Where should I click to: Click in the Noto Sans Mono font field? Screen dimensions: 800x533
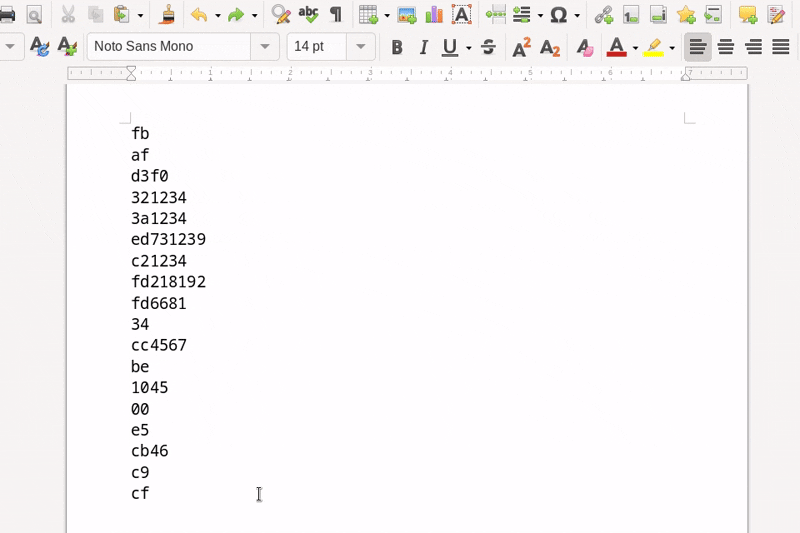coord(168,47)
